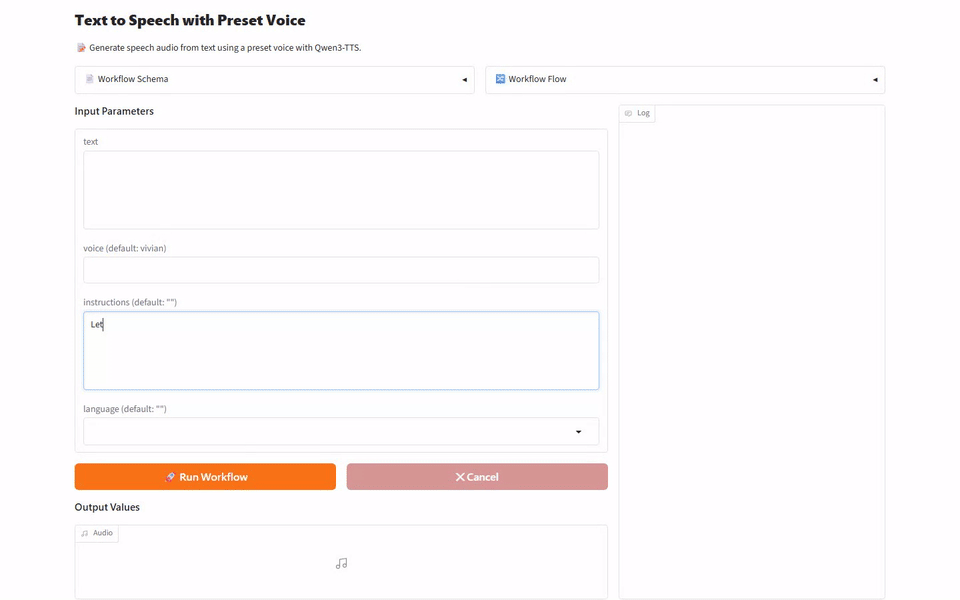Click the collapse arrow of Workflow Flow

(x=875, y=80)
